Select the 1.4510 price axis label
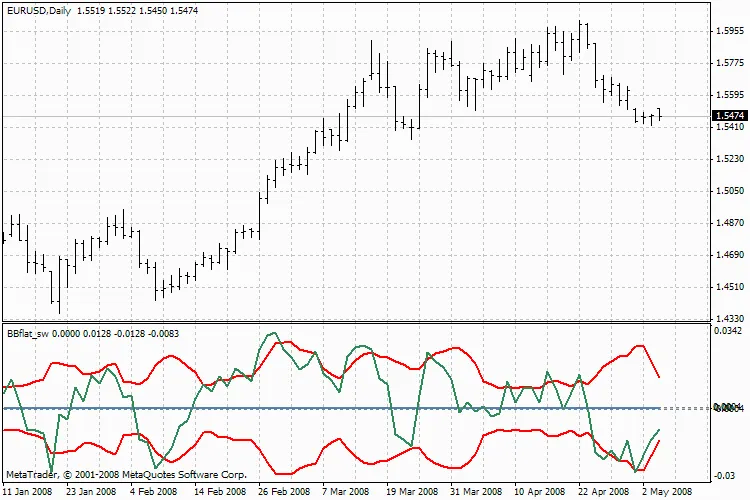Image resolution: width=750 pixels, height=500 pixels. (728, 287)
